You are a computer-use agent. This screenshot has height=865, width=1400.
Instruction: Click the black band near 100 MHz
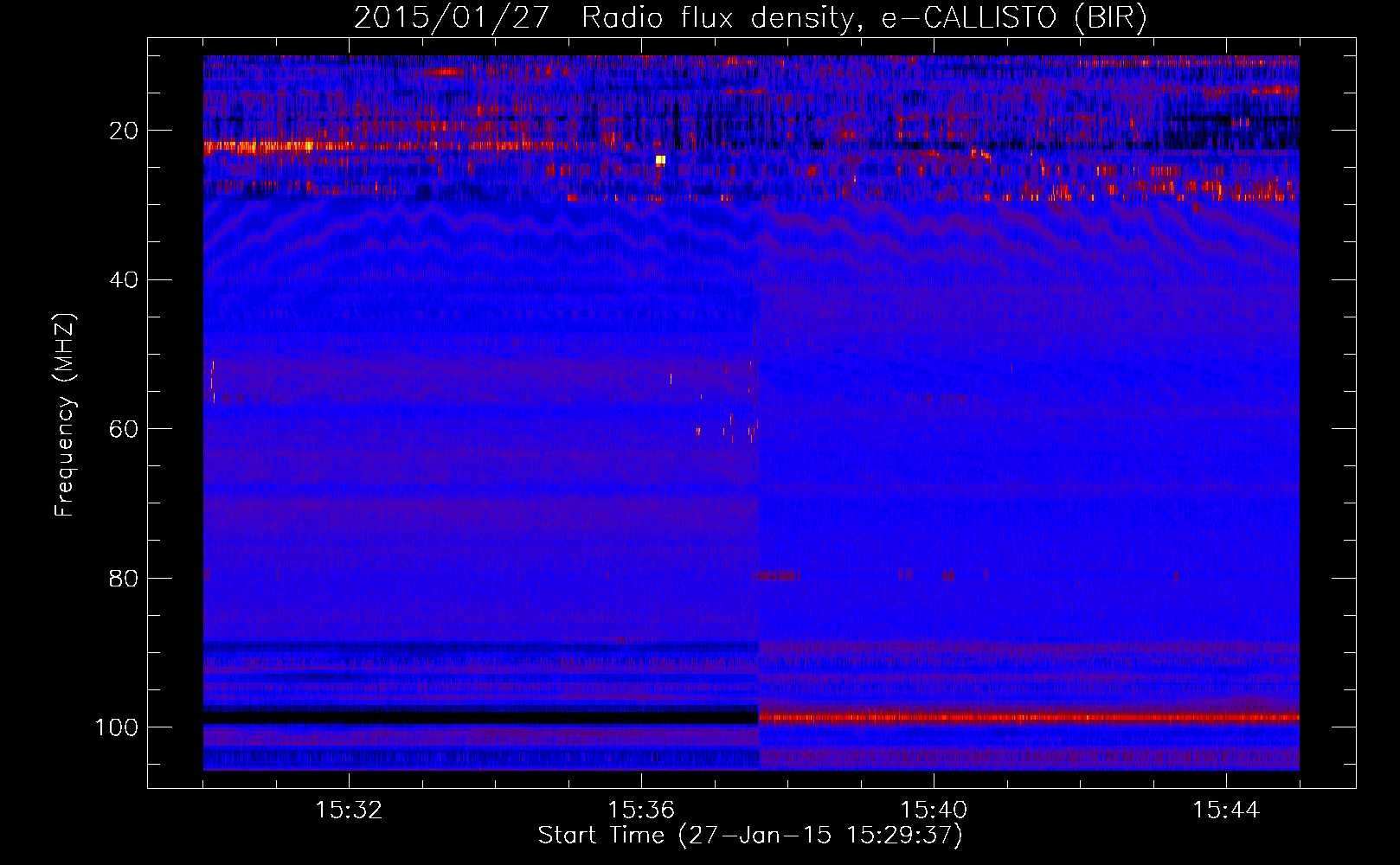[x=481, y=718]
